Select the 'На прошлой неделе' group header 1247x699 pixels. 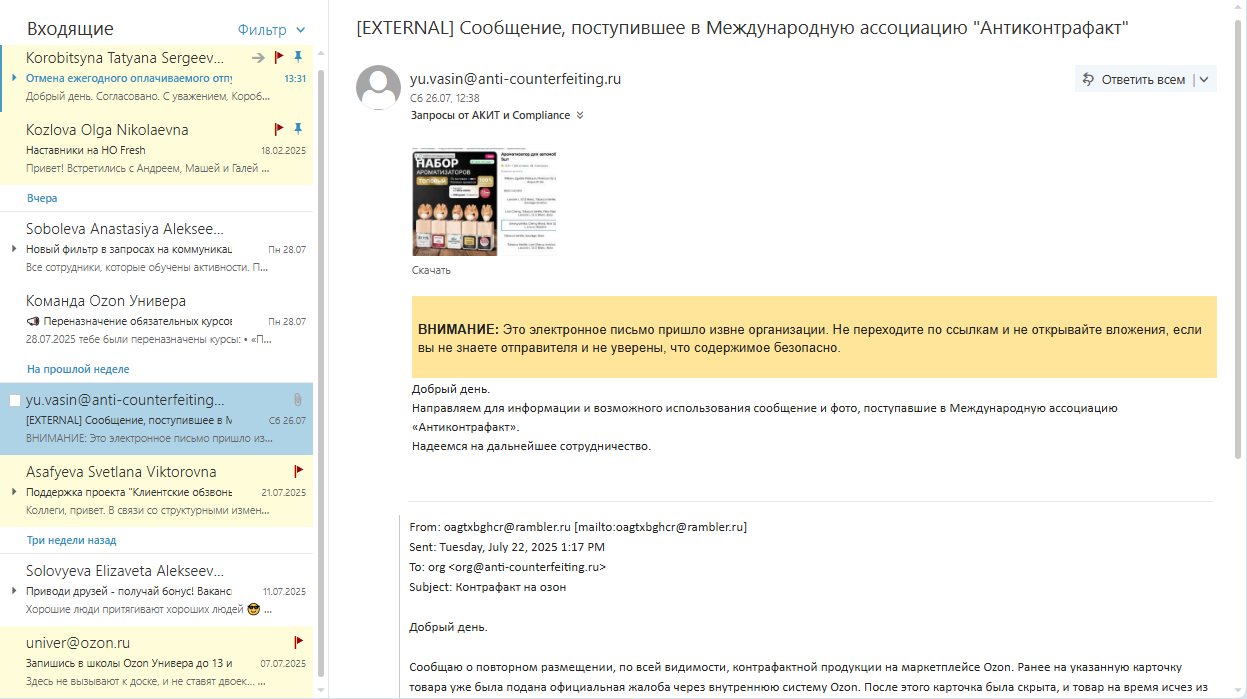pos(78,369)
